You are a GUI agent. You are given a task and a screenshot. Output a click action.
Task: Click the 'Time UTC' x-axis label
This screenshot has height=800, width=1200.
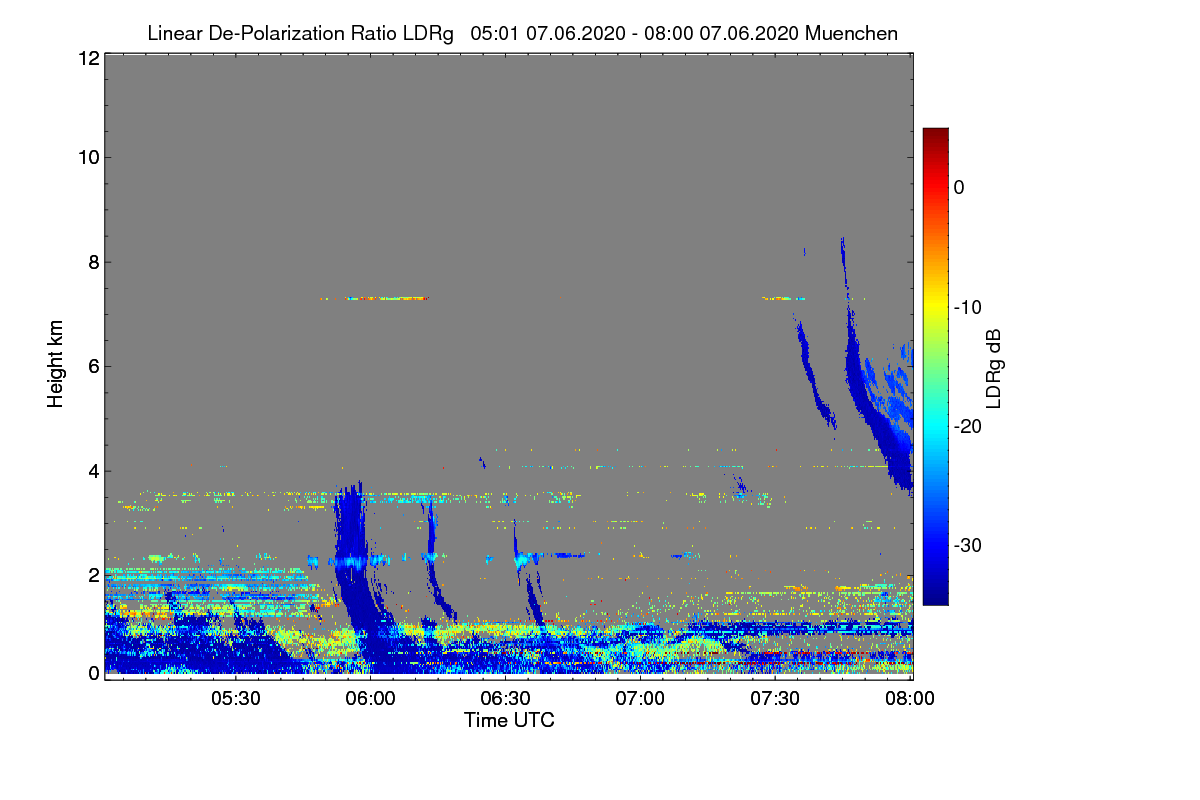point(509,720)
